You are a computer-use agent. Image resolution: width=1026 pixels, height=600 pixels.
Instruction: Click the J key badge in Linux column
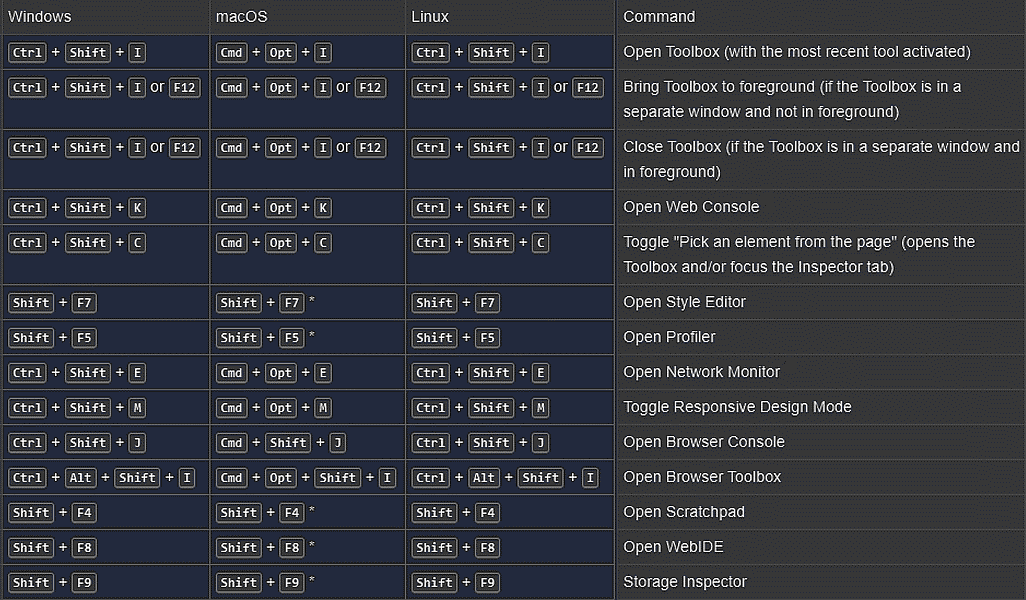click(540, 443)
